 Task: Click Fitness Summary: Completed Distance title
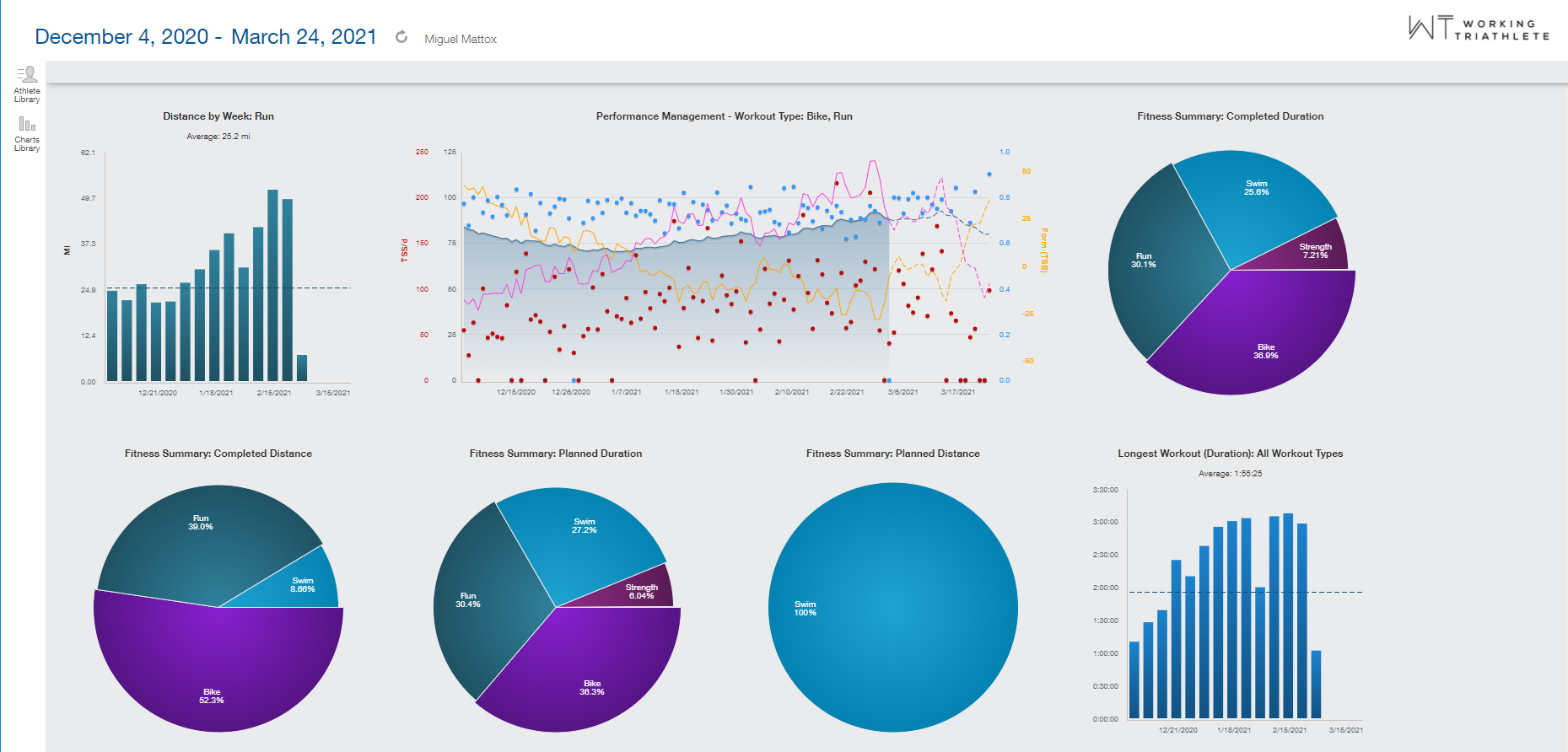coord(218,454)
